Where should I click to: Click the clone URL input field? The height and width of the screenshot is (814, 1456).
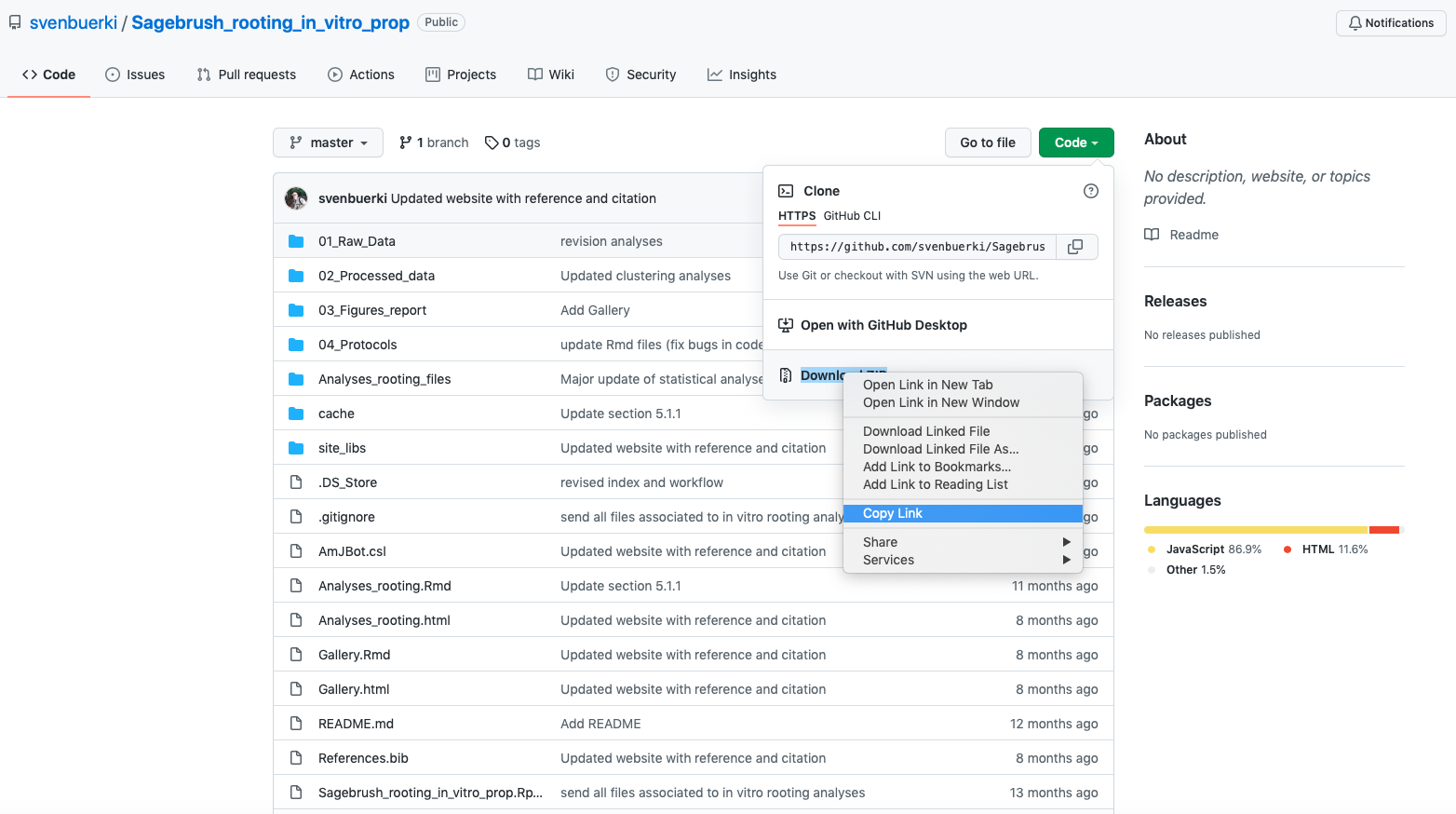point(917,247)
